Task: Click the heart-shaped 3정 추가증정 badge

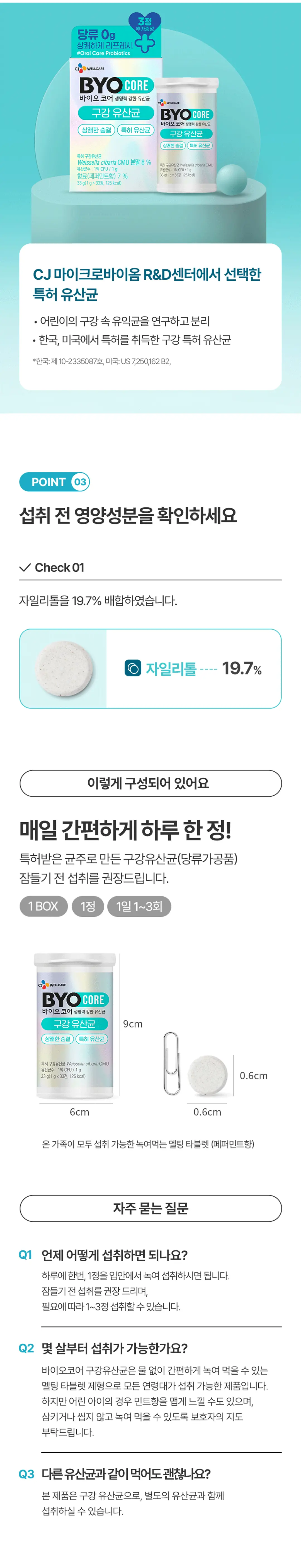Action: tap(145, 25)
